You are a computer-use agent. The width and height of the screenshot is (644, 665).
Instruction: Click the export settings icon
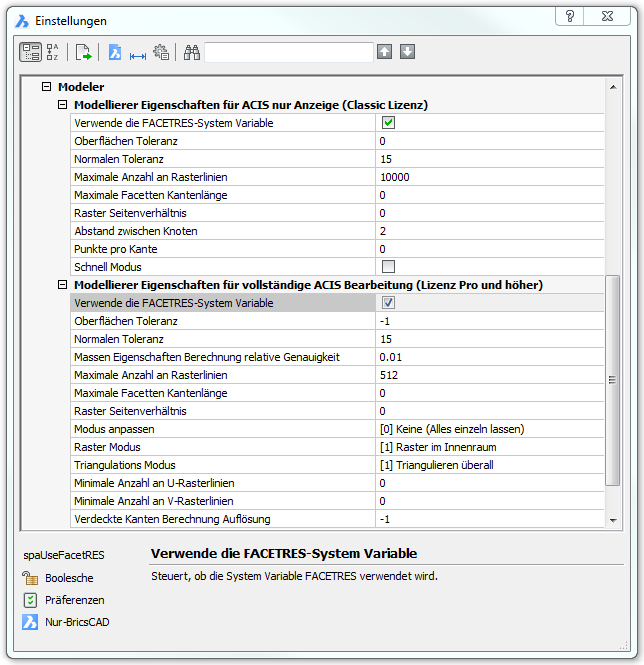(x=84, y=52)
